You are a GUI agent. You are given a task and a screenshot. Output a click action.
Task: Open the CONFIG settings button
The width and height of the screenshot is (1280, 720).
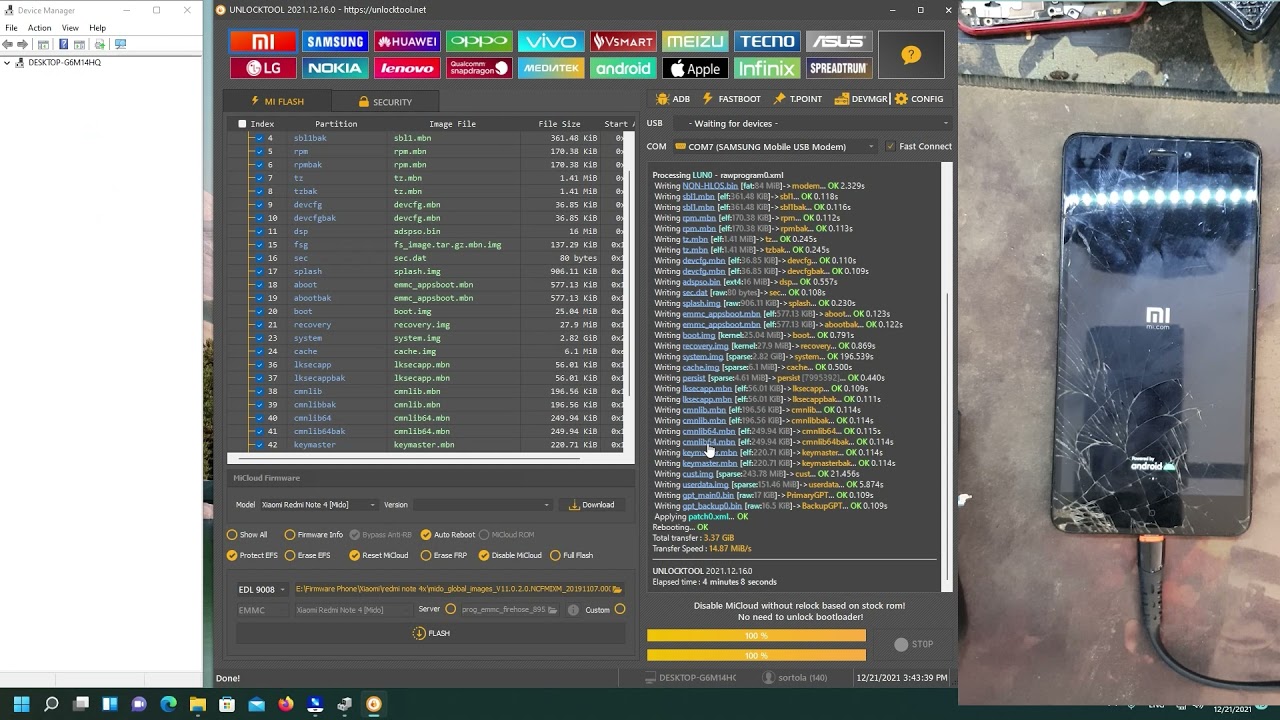tap(919, 99)
